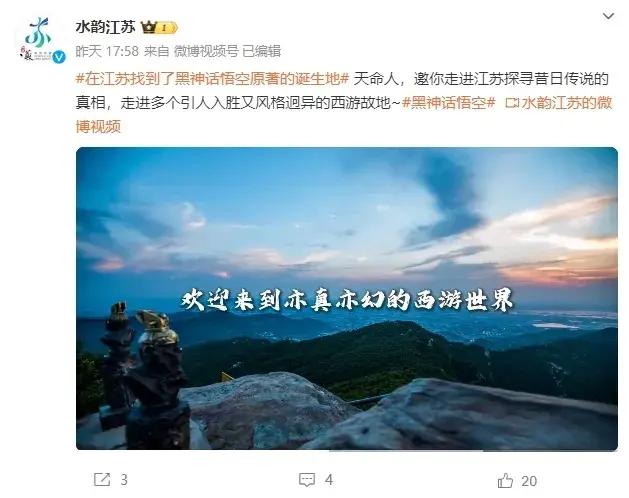Expand the post options chevron
The image size is (629, 498).
(x=609, y=16)
